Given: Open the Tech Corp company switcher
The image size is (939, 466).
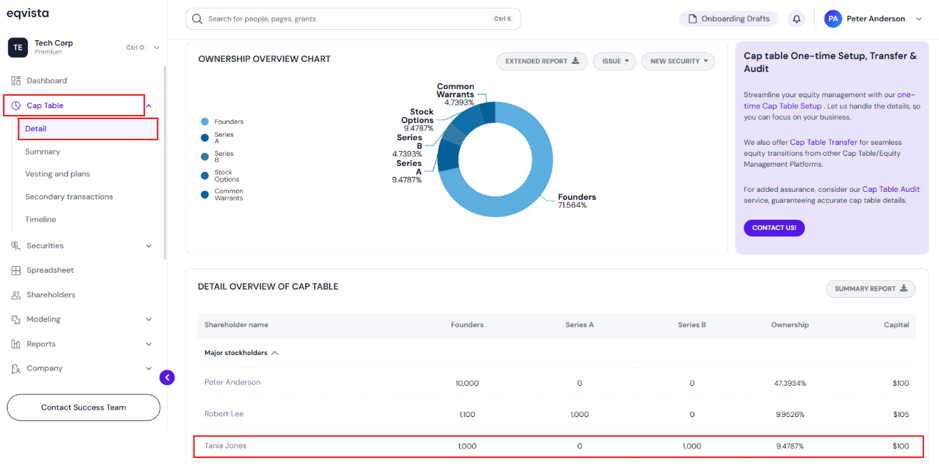Looking at the screenshot, I should [157, 47].
